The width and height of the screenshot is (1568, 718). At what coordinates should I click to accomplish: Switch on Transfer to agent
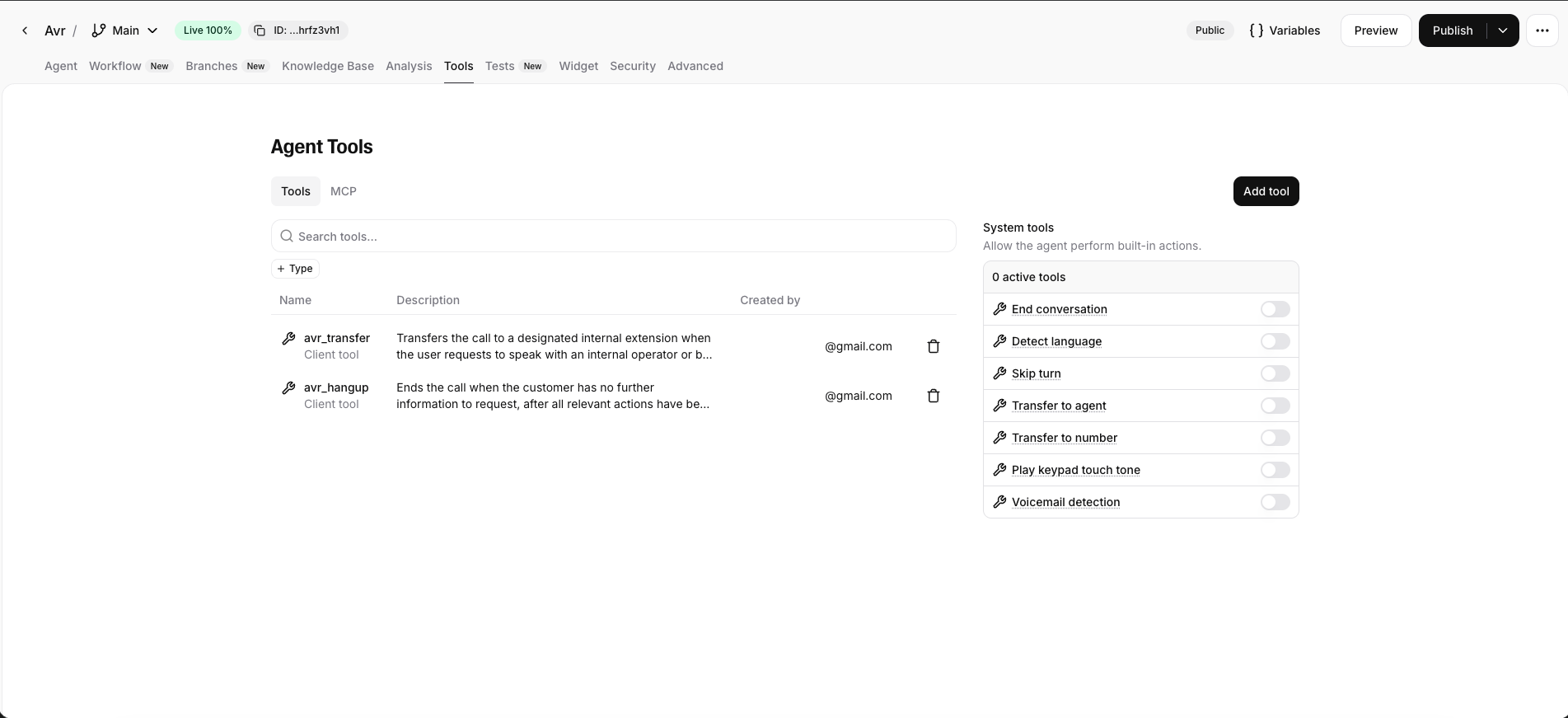(1275, 406)
